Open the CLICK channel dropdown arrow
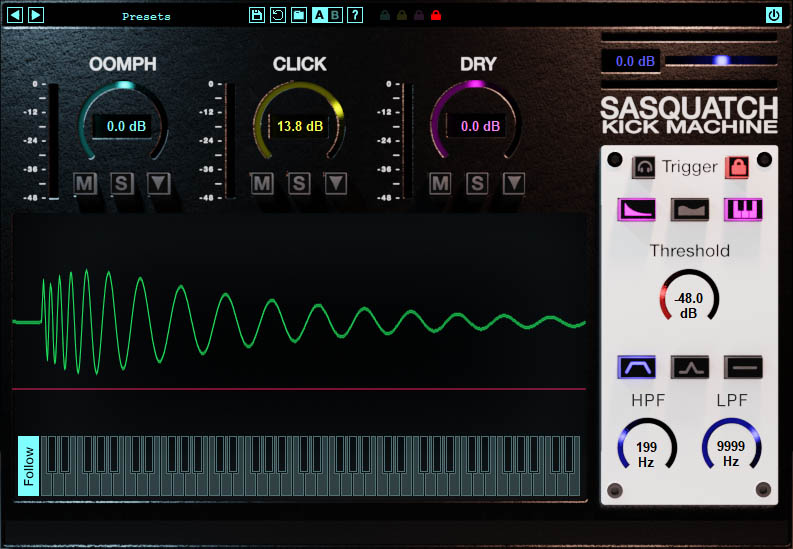The height and width of the screenshot is (549, 793). tap(336, 183)
